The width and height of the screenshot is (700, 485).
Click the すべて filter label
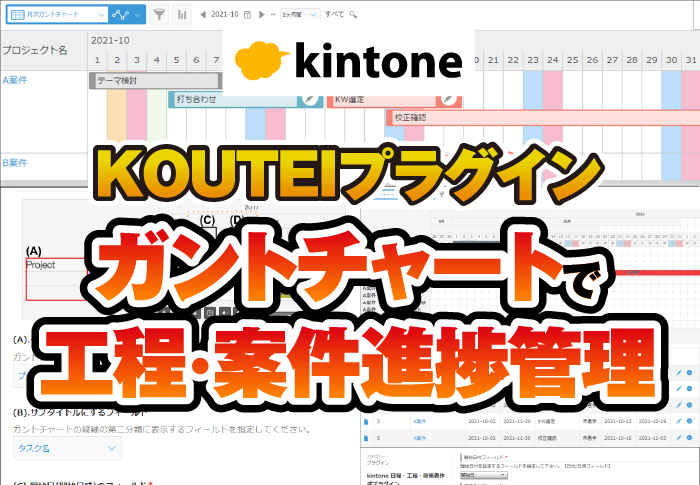pyautogui.click(x=334, y=14)
